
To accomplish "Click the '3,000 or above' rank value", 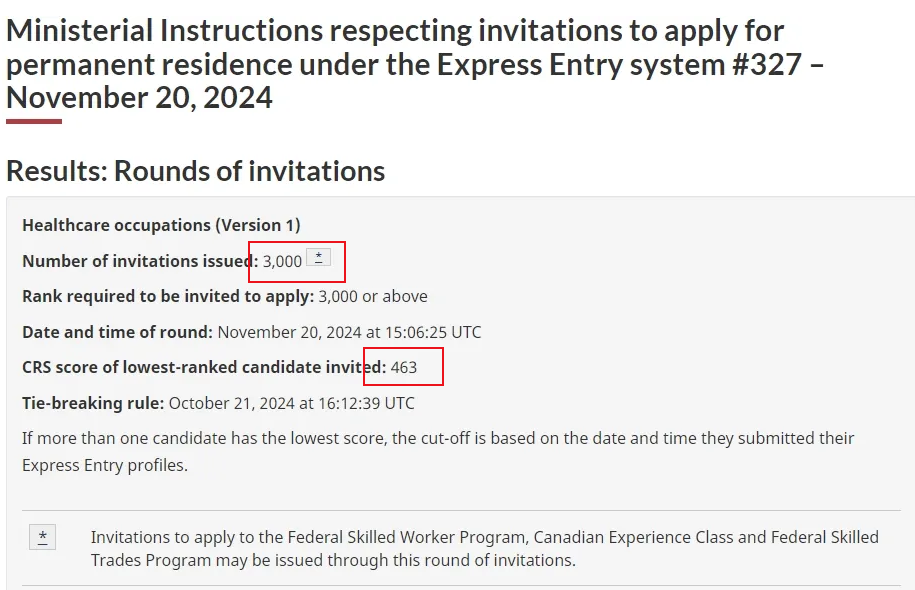I will click(x=373, y=296).
